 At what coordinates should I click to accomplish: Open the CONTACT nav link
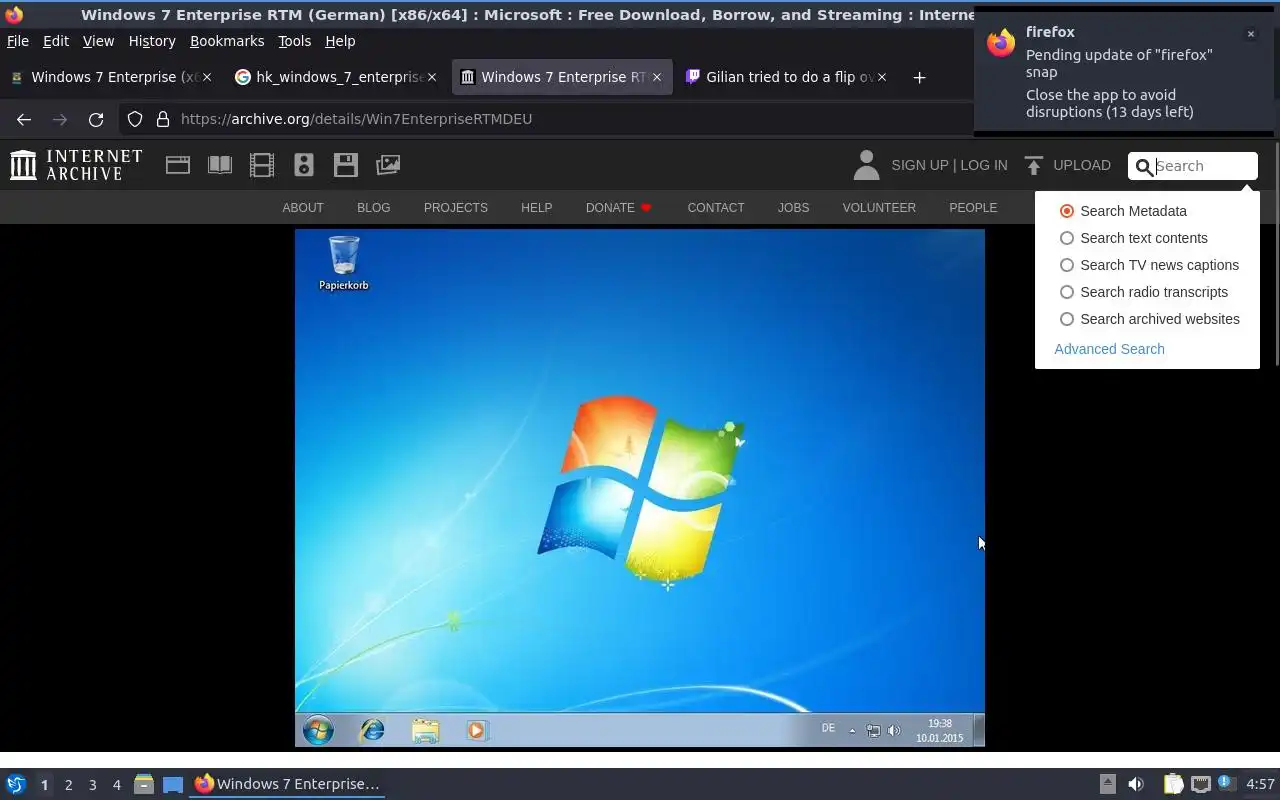point(716,208)
